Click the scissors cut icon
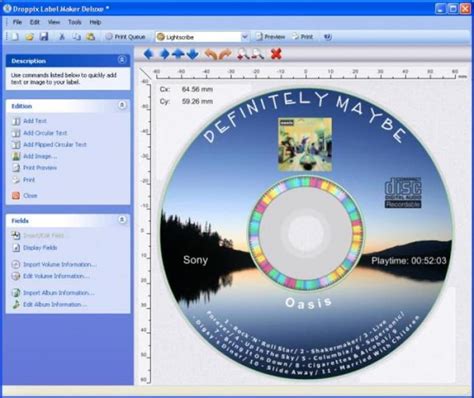This screenshot has width=474, height=398. click(x=62, y=37)
